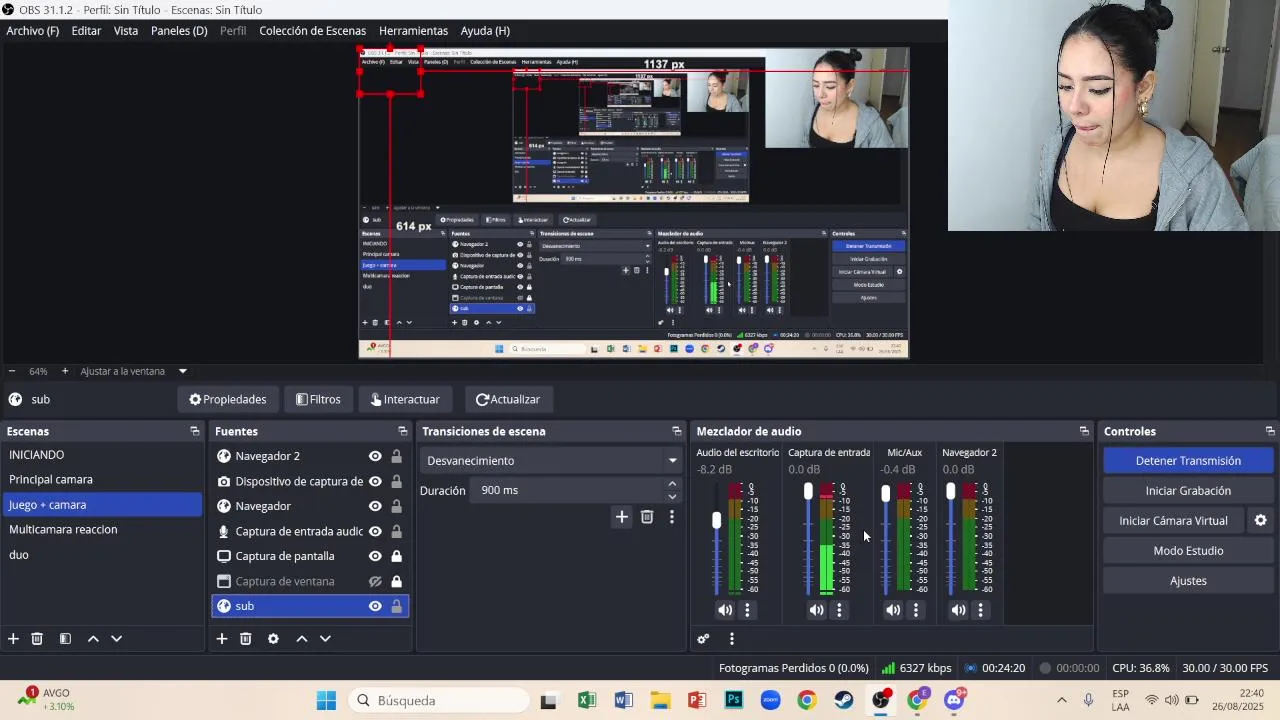The height and width of the screenshot is (720, 1280).
Task: Move scene down arrow in Escenas panel
Action: pos(116,639)
